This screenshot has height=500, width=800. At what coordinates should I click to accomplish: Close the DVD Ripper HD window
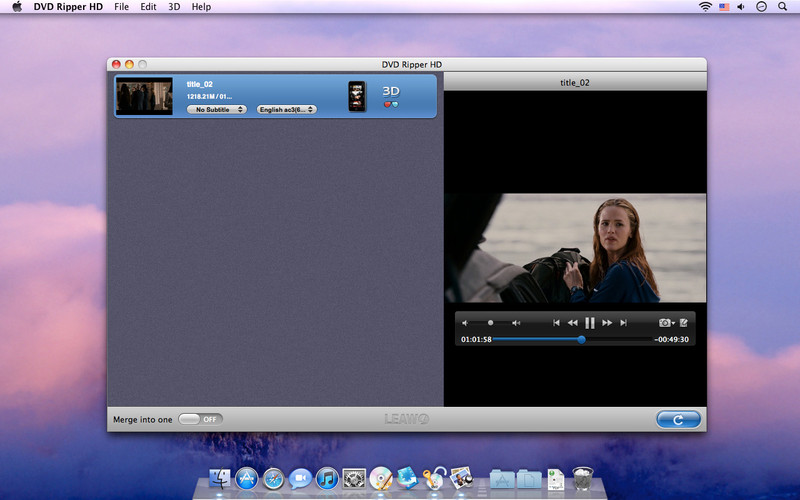116,64
